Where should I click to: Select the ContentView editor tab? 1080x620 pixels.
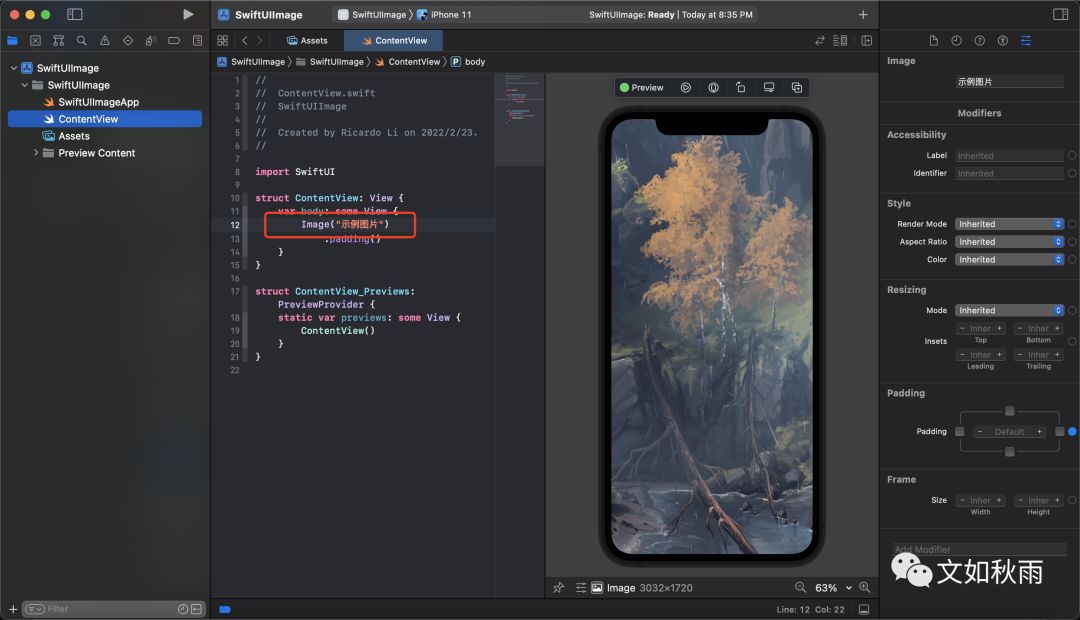point(395,41)
